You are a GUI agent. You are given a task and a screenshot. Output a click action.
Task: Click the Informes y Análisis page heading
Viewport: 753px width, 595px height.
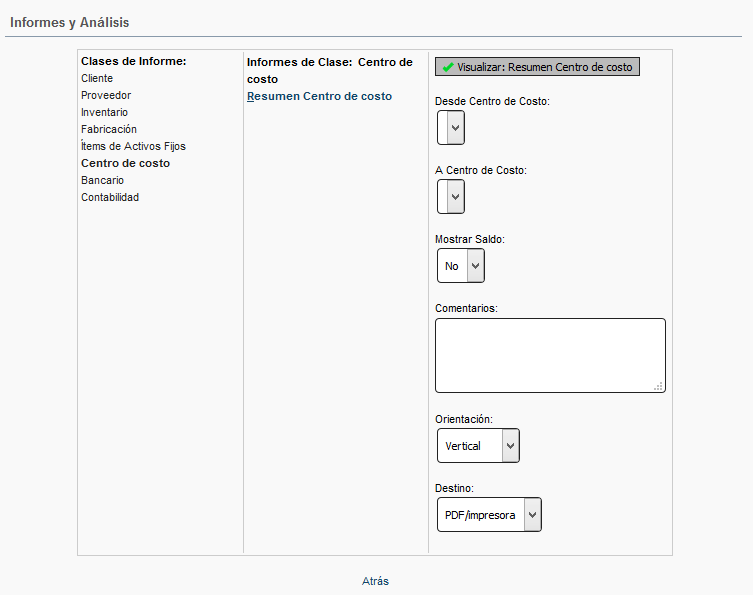tap(70, 22)
